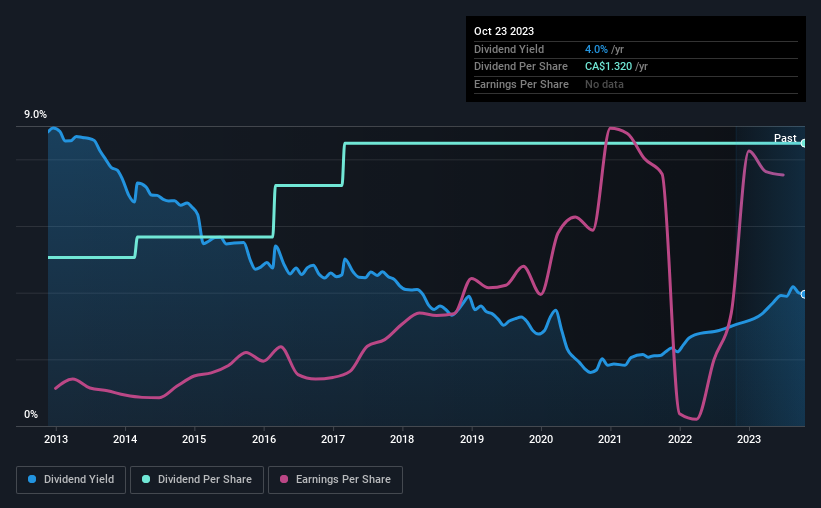Click the 2013 x-axis label
This screenshot has width=821, height=508.
tap(56, 439)
